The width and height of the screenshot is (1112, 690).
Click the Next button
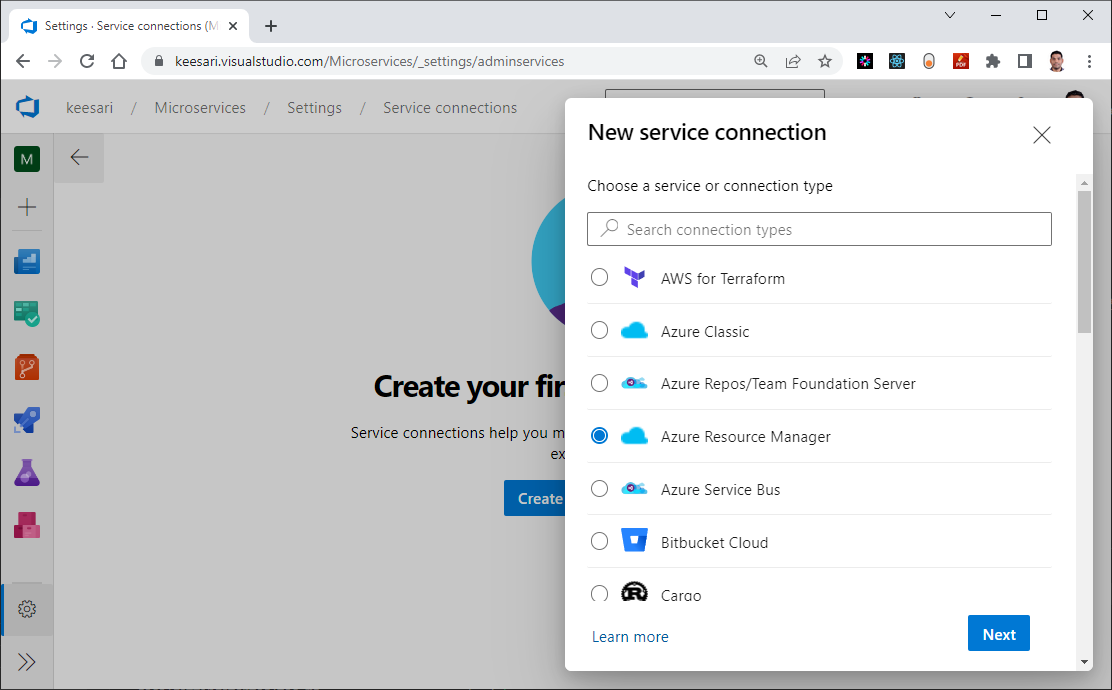999,633
